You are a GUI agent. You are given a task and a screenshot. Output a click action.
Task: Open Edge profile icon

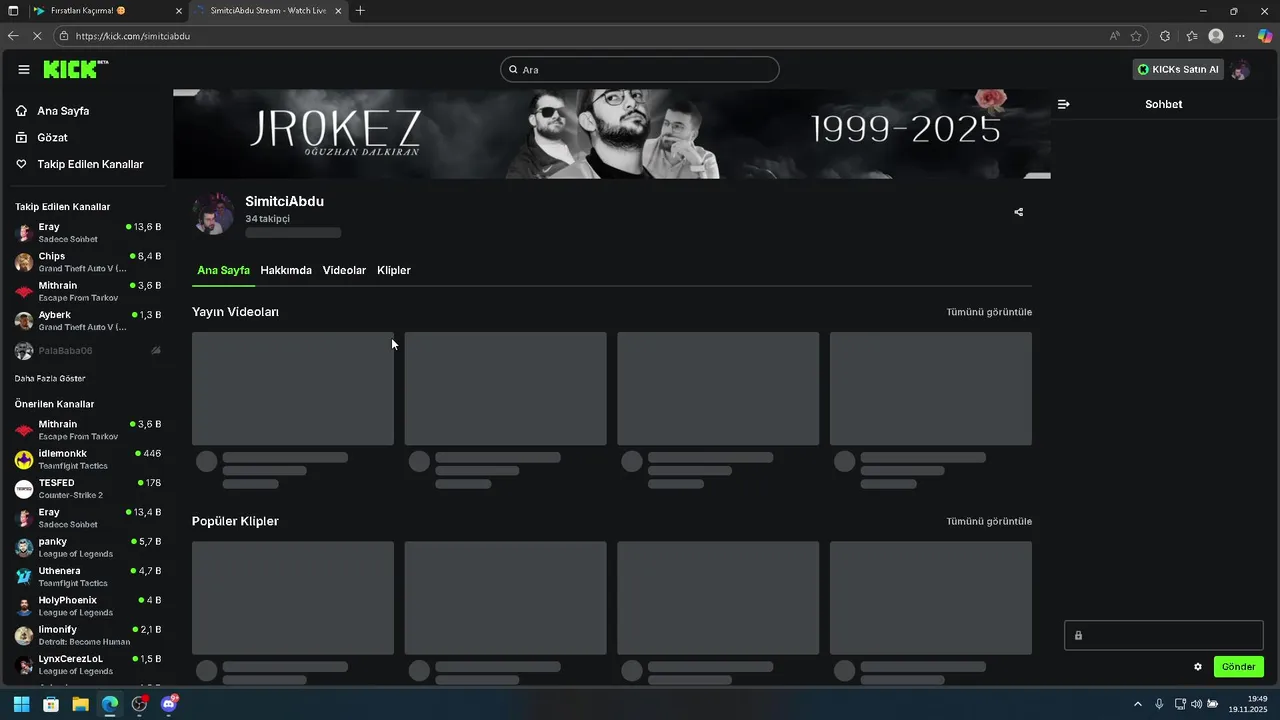tap(1216, 36)
